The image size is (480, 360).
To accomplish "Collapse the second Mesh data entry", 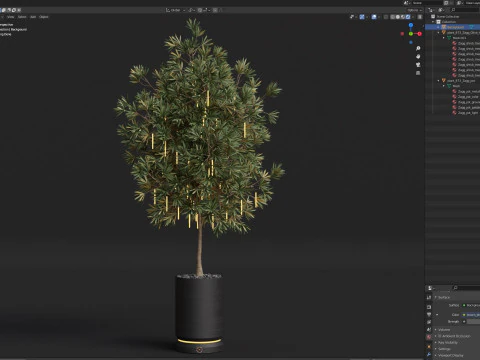I will tap(444, 86).
